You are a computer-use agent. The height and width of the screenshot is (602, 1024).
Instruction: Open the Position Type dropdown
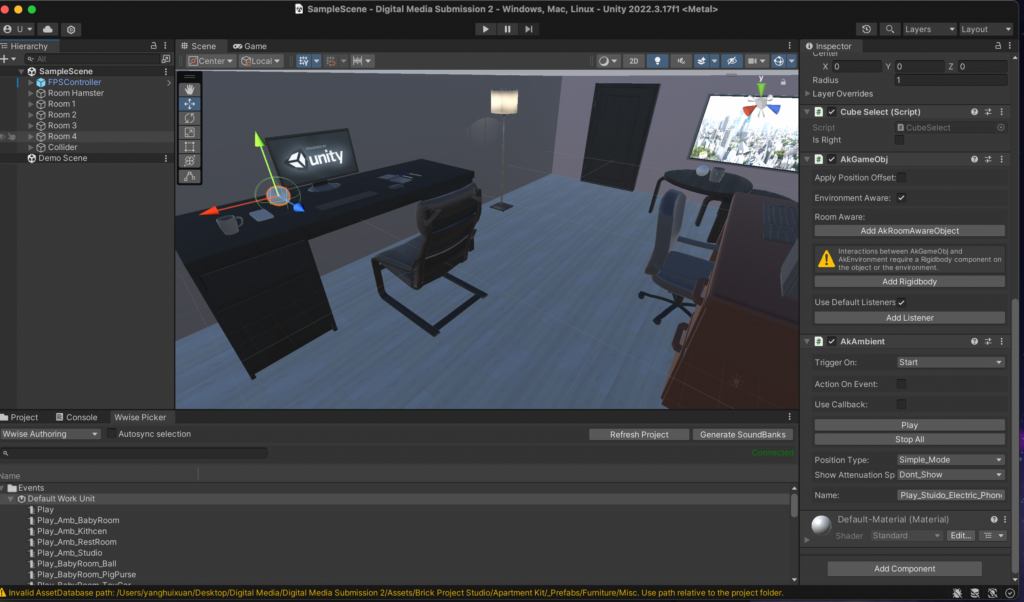point(950,460)
